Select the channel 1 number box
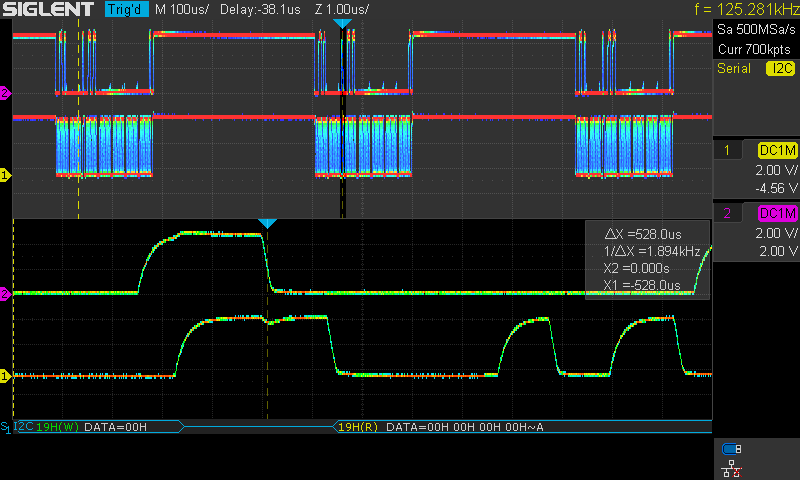 [727, 150]
